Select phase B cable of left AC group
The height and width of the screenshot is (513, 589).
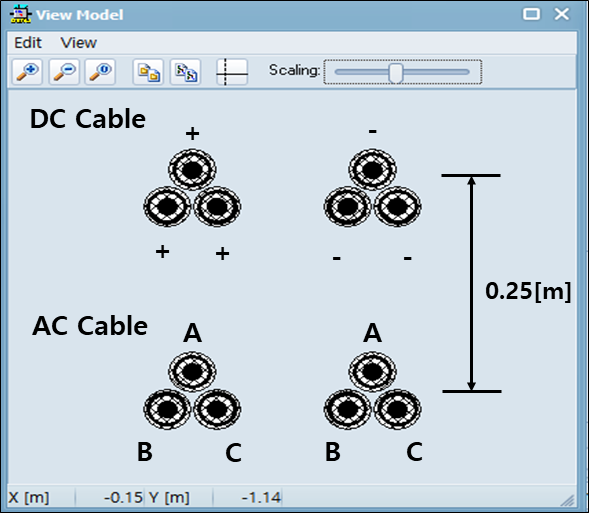click(x=168, y=409)
